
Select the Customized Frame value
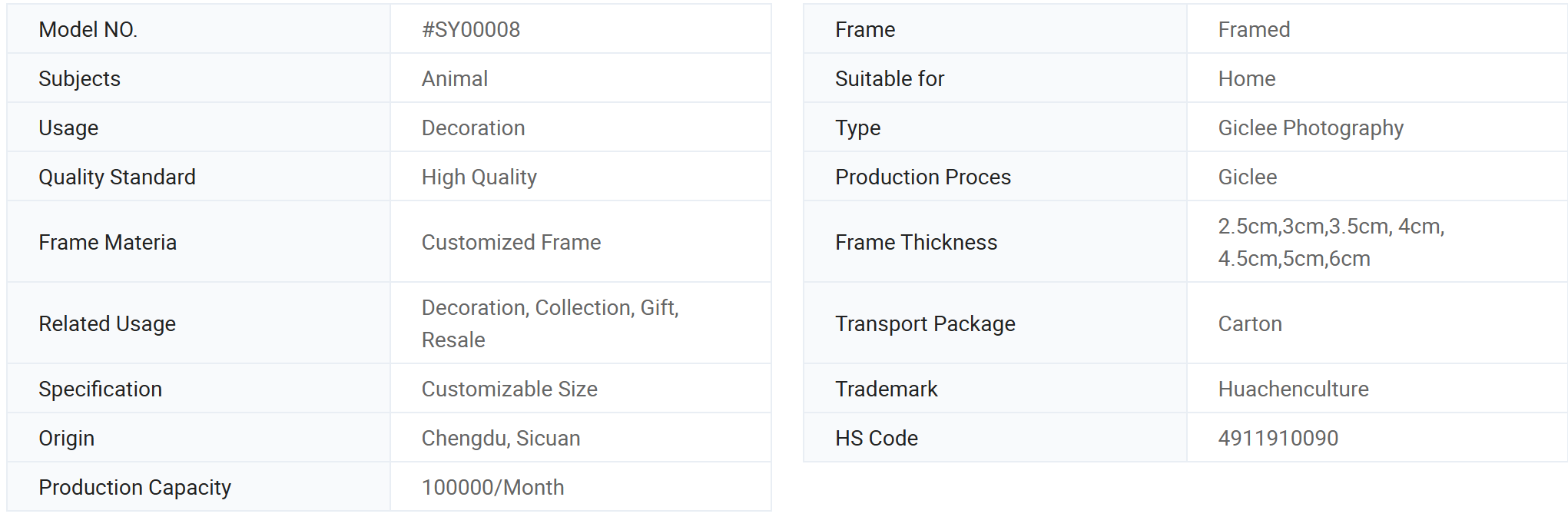pyautogui.click(x=512, y=242)
